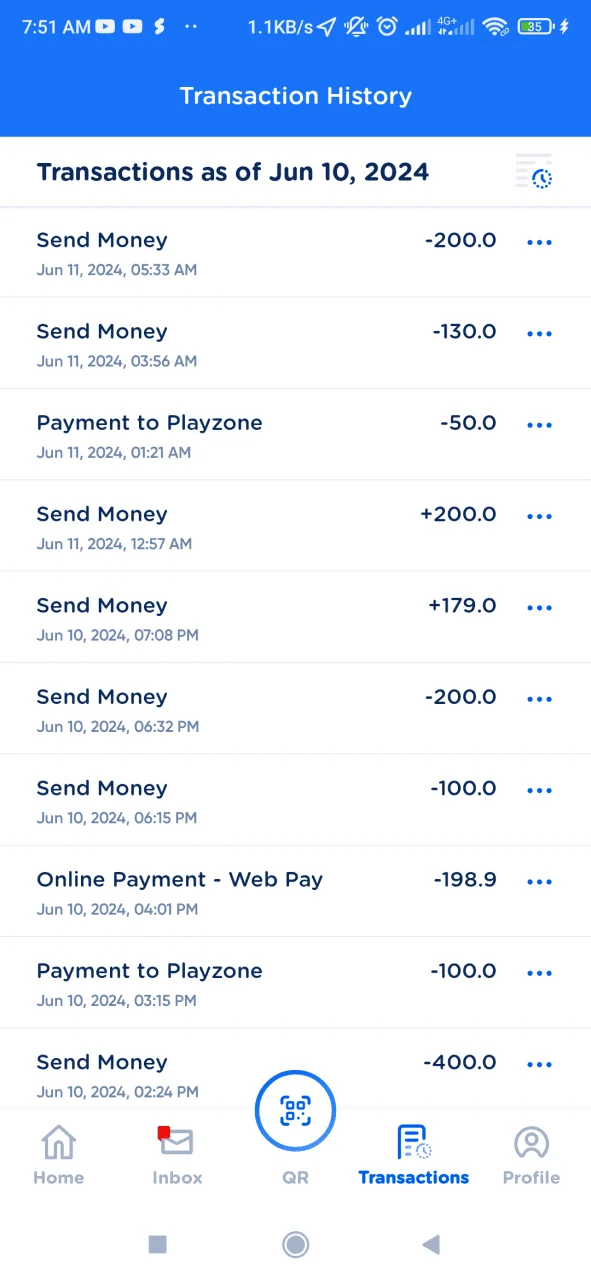Go to the Home tab

pyautogui.click(x=58, y=1155)
